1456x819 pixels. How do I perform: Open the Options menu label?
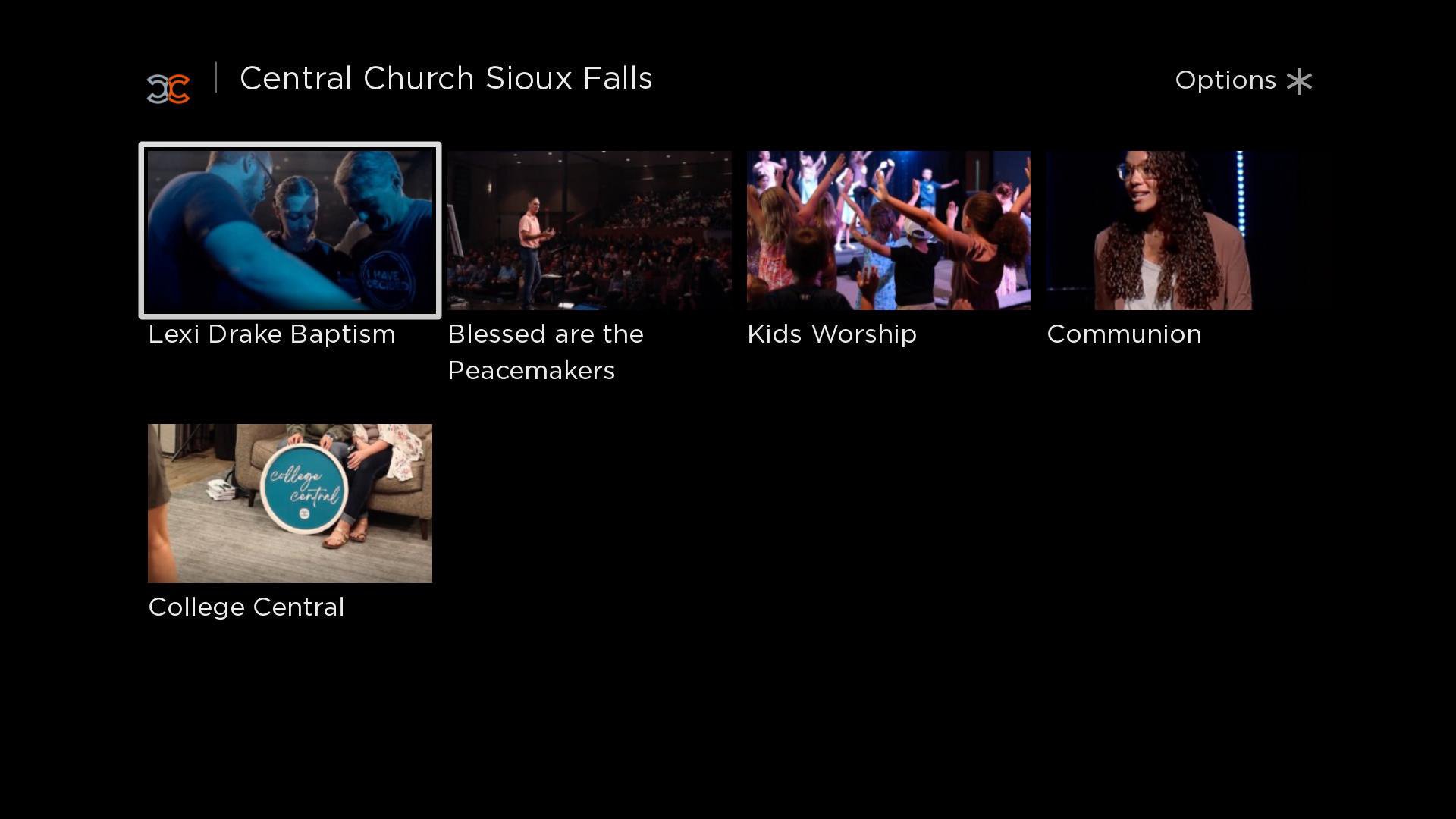tap(1225, 80)
